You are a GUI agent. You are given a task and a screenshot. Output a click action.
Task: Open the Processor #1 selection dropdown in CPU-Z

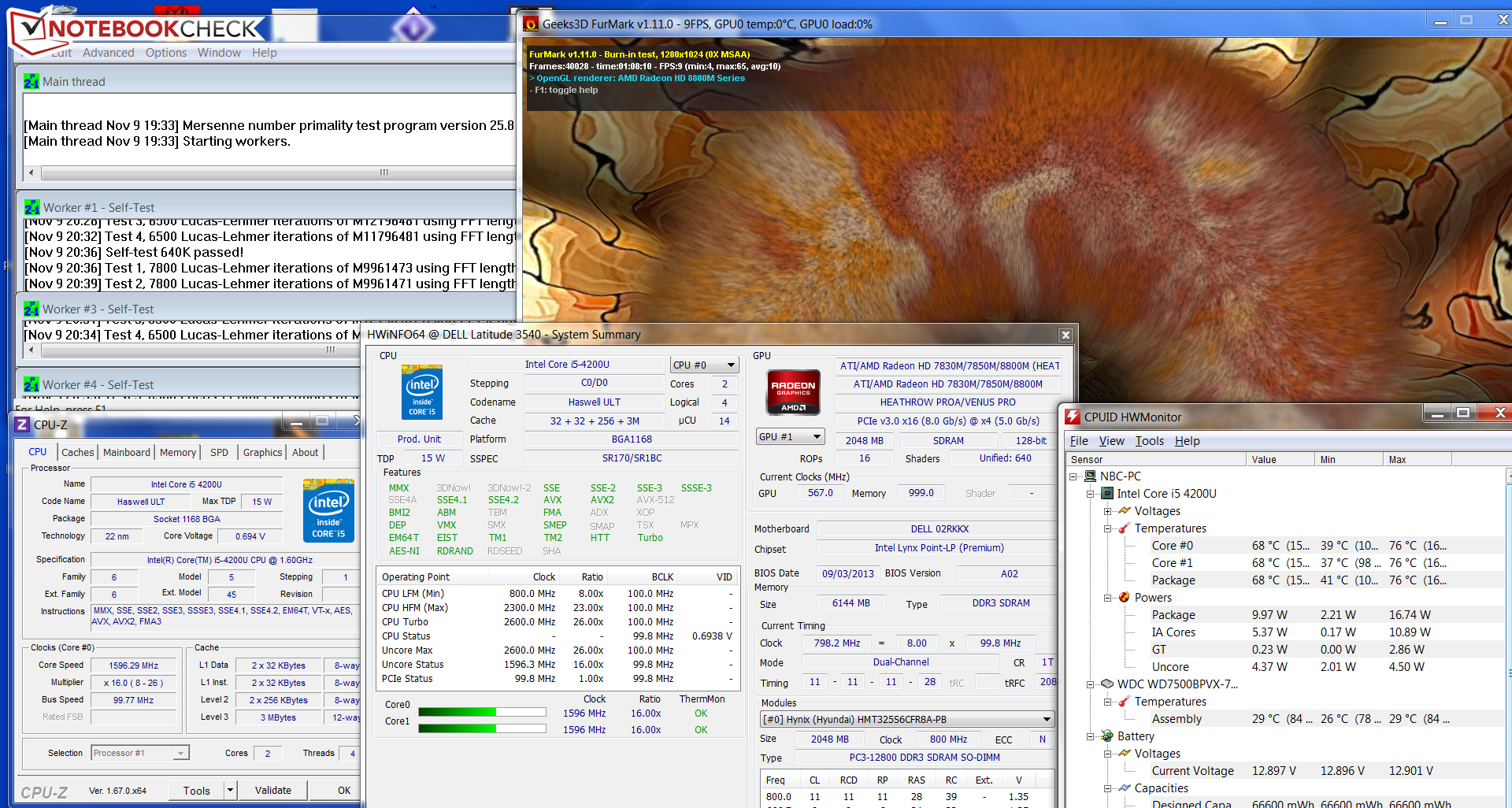coord(139,753)
